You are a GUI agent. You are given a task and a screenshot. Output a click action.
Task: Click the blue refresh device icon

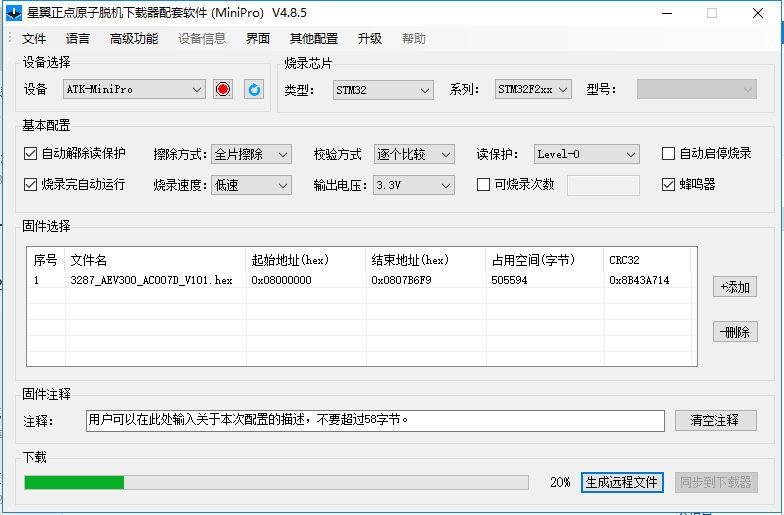(254, 89)
